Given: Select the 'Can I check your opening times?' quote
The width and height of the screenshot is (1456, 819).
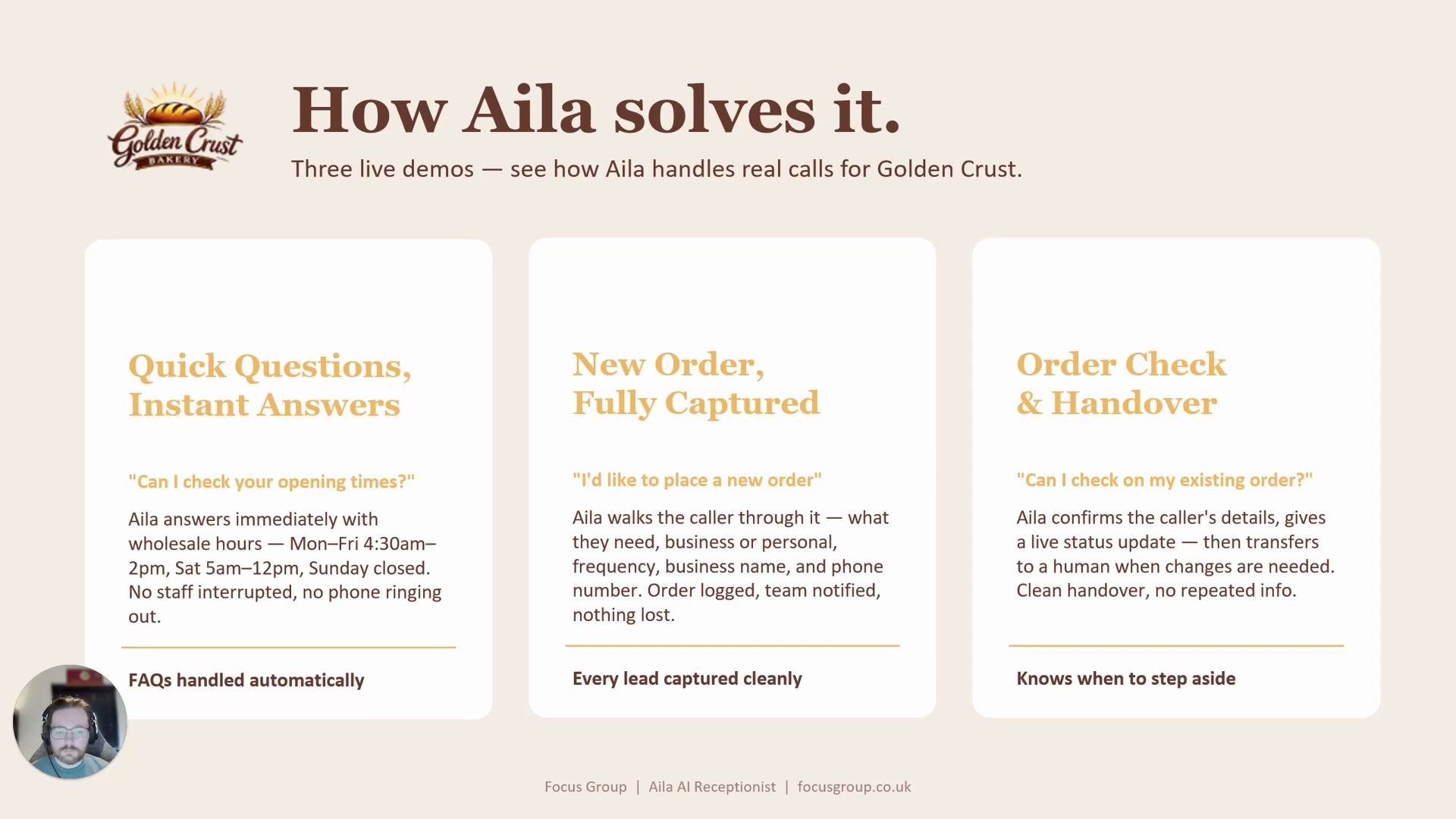Looking at the screenshot, I should pos(271,482).
